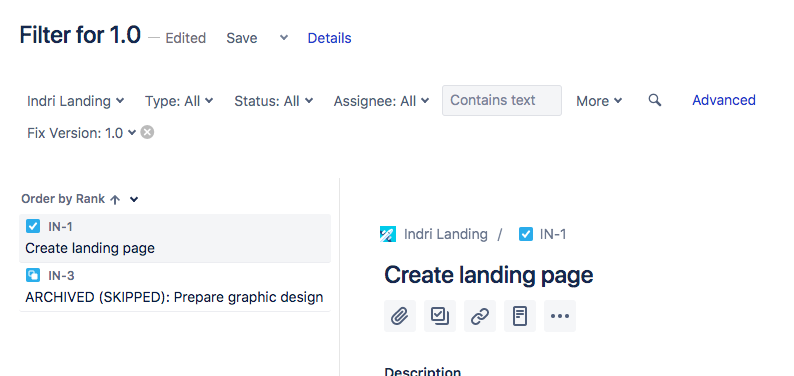The image size is (794, 376).
Task: Click the task icon beside IN-1 in list
Action: coord(33,226)
